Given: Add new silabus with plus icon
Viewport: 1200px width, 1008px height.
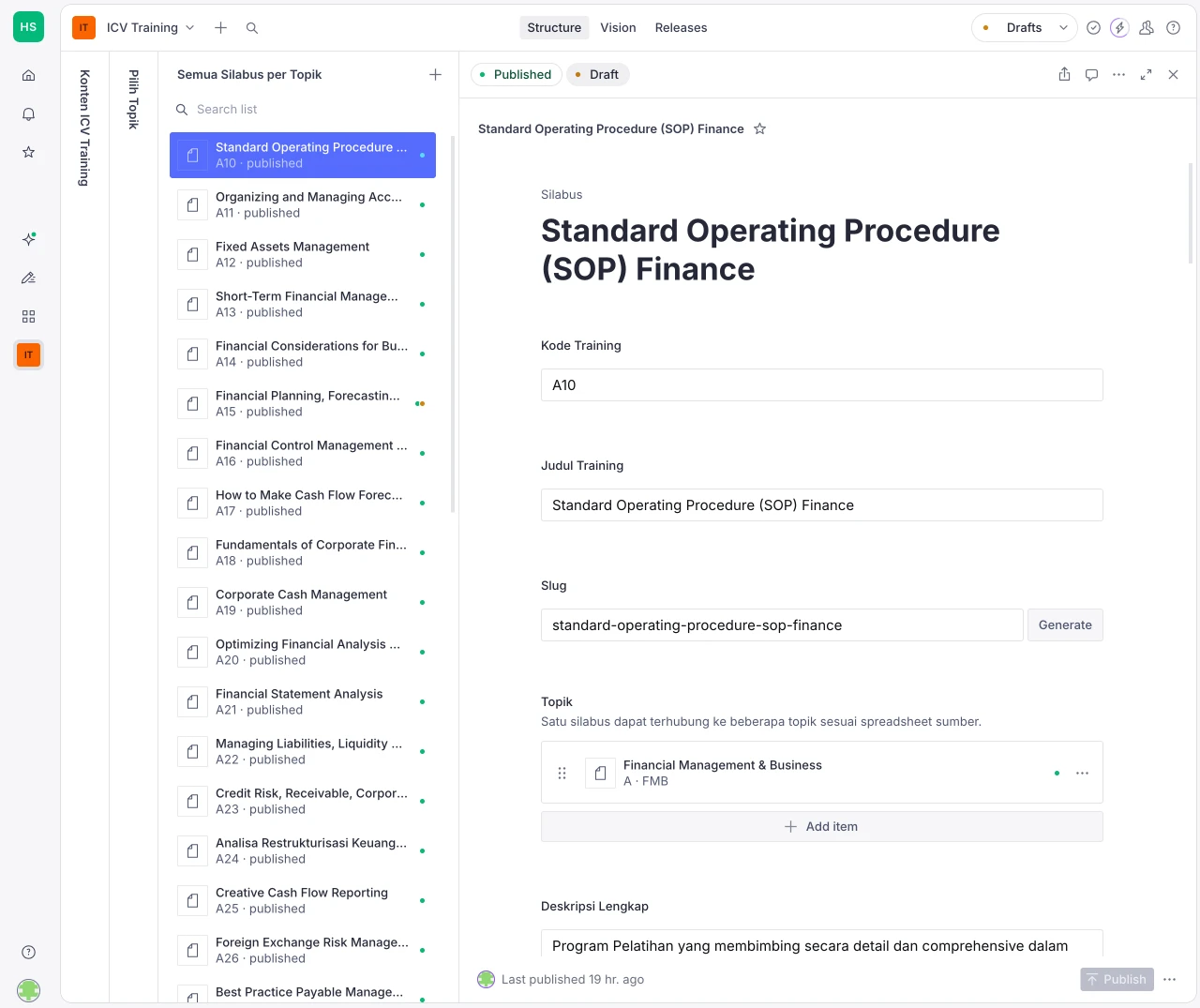Looking at the screenshot, I should (435, 75).
